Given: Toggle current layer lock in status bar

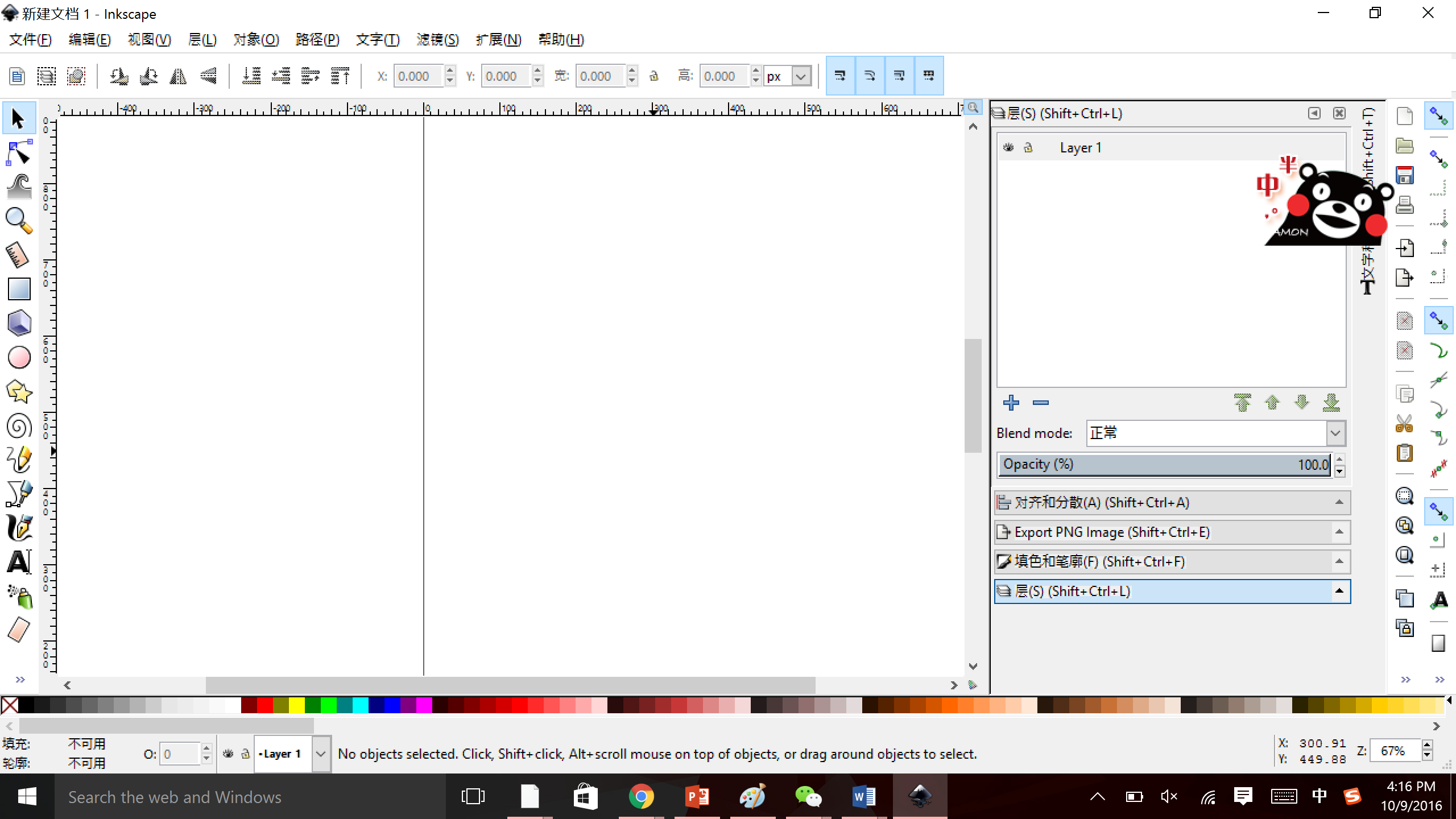Looking at the screenshot, I should pyautogui.click(x=245, y=754).
